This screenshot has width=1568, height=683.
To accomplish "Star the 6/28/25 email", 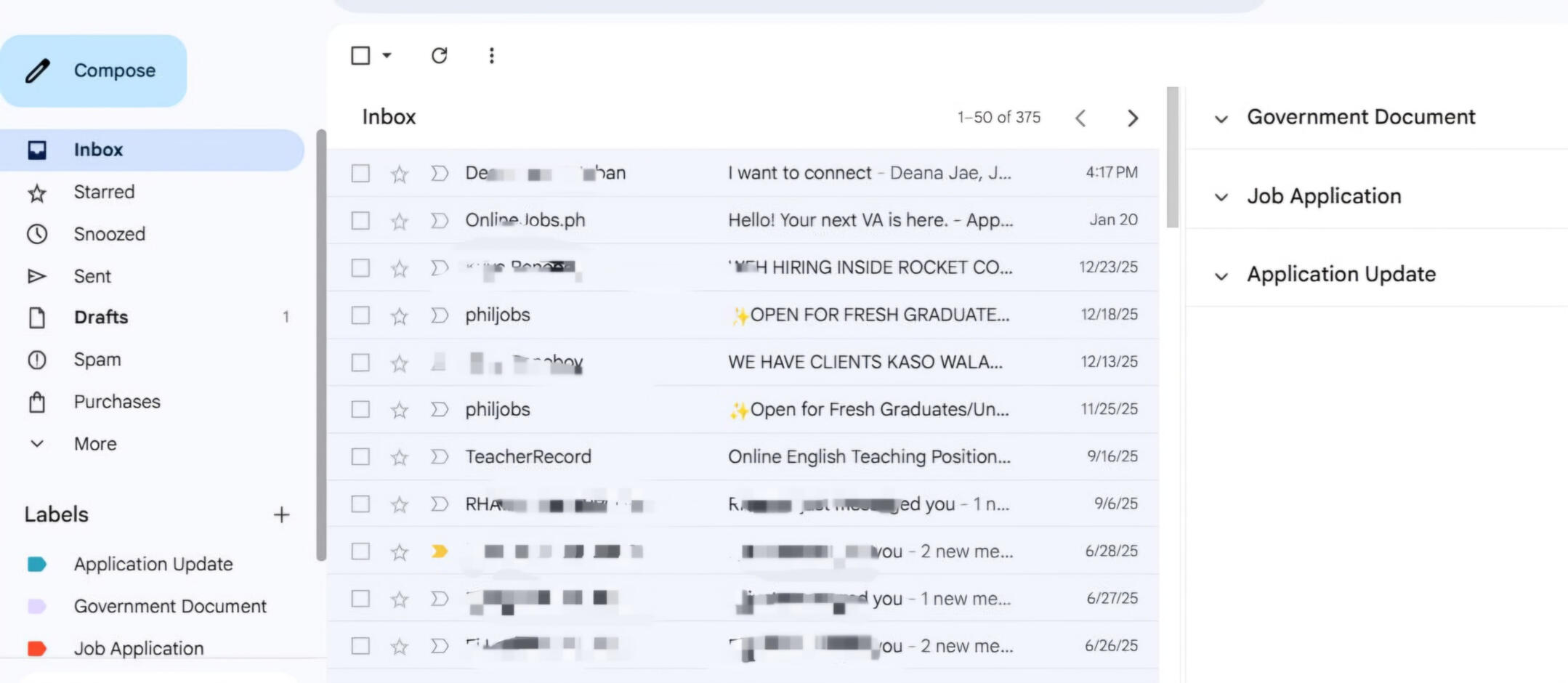I will tap(400, 551).
